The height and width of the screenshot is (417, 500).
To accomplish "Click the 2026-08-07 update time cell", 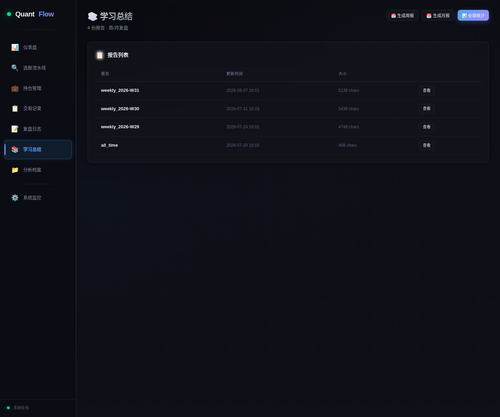I will [243, 90].
